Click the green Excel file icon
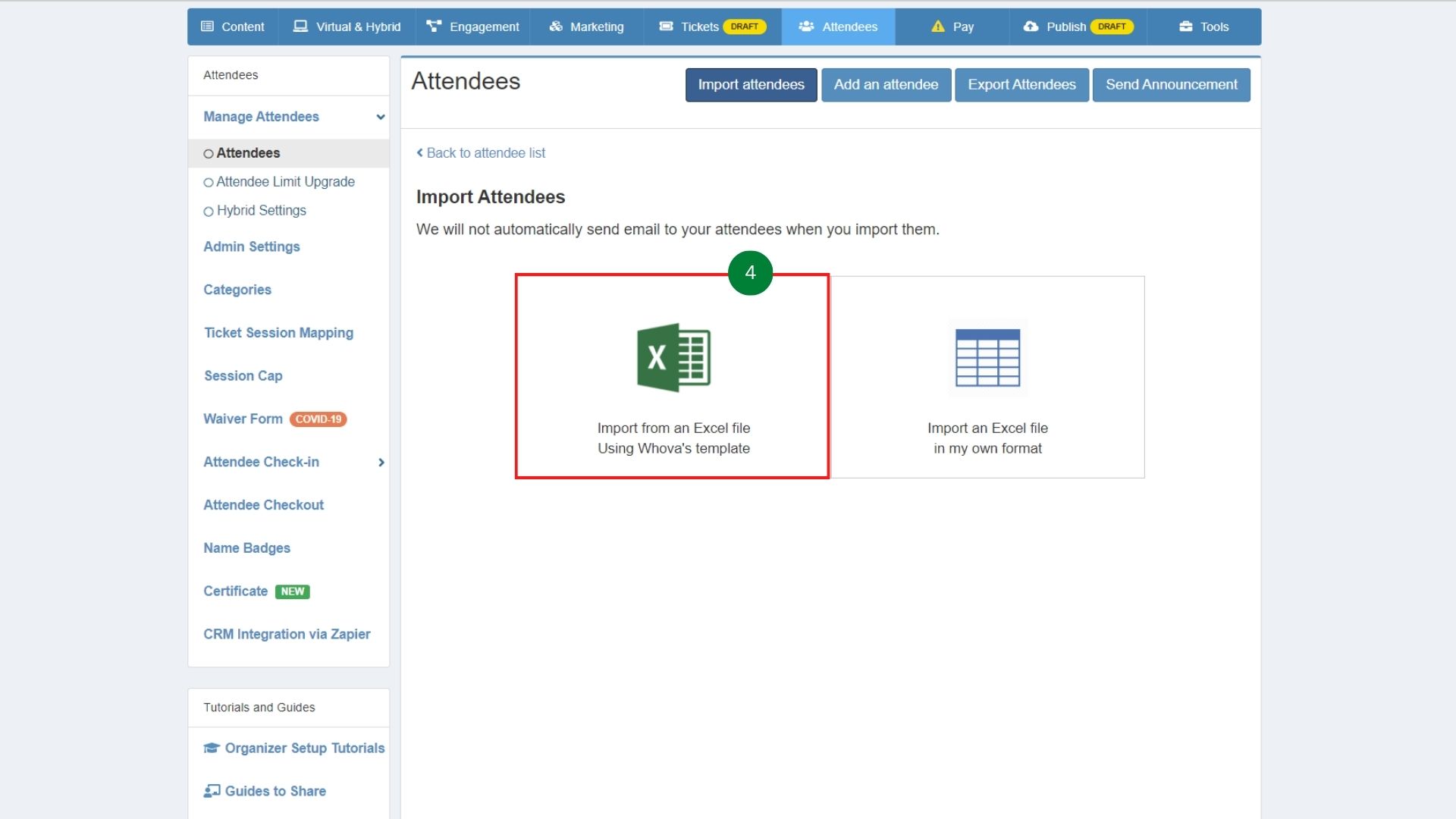 pyautogui.click(x=673, y=358)
